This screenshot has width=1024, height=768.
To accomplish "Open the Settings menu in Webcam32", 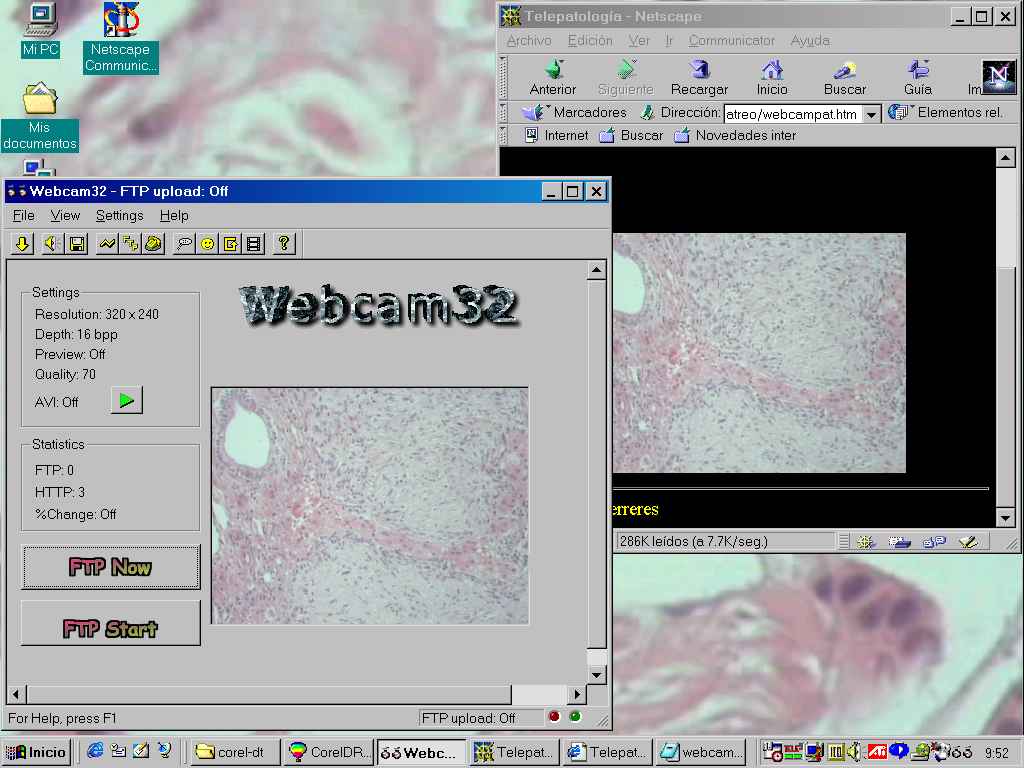I will [x=119, y=215].
